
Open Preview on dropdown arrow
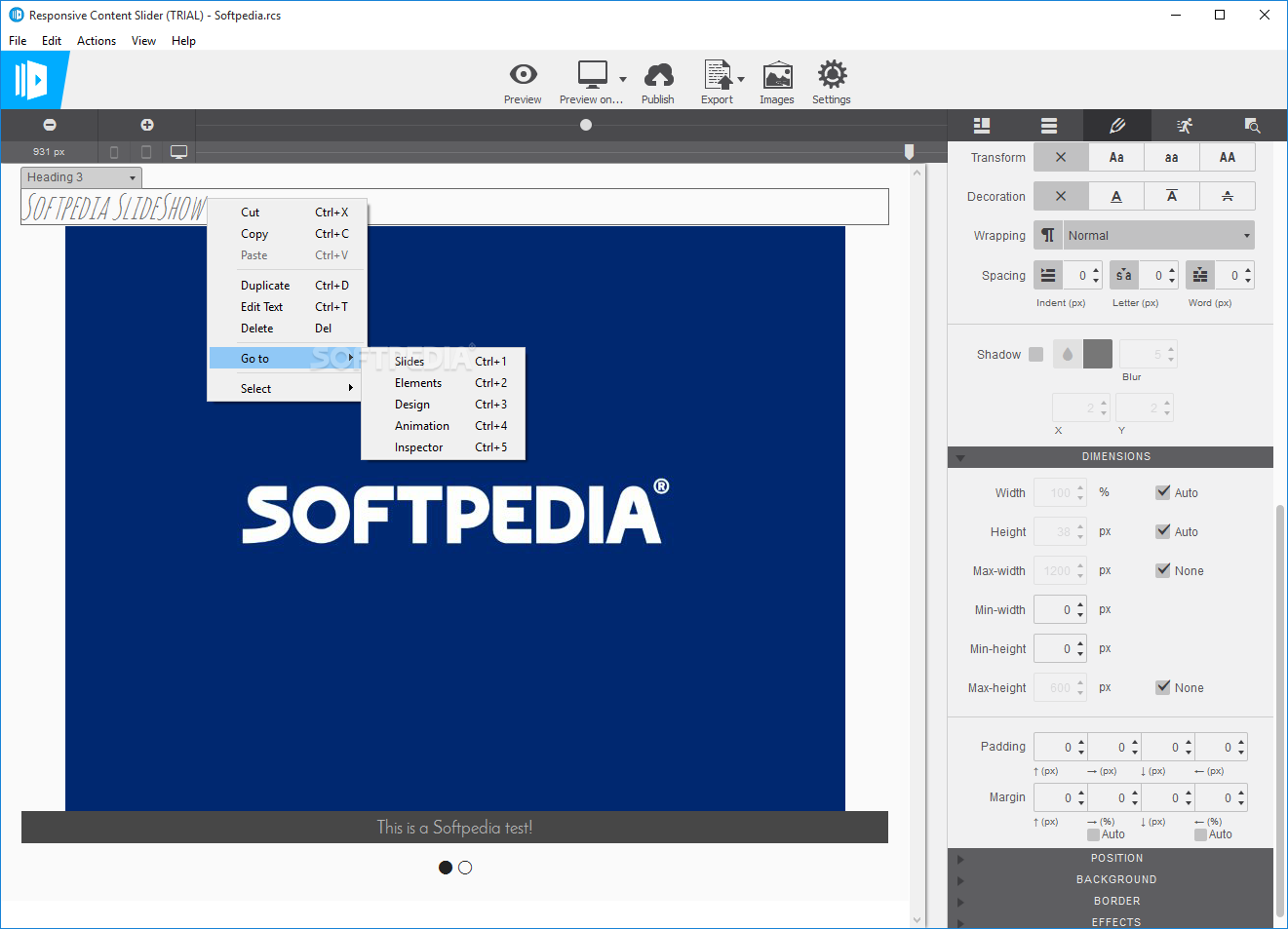[x=623, y=79]
